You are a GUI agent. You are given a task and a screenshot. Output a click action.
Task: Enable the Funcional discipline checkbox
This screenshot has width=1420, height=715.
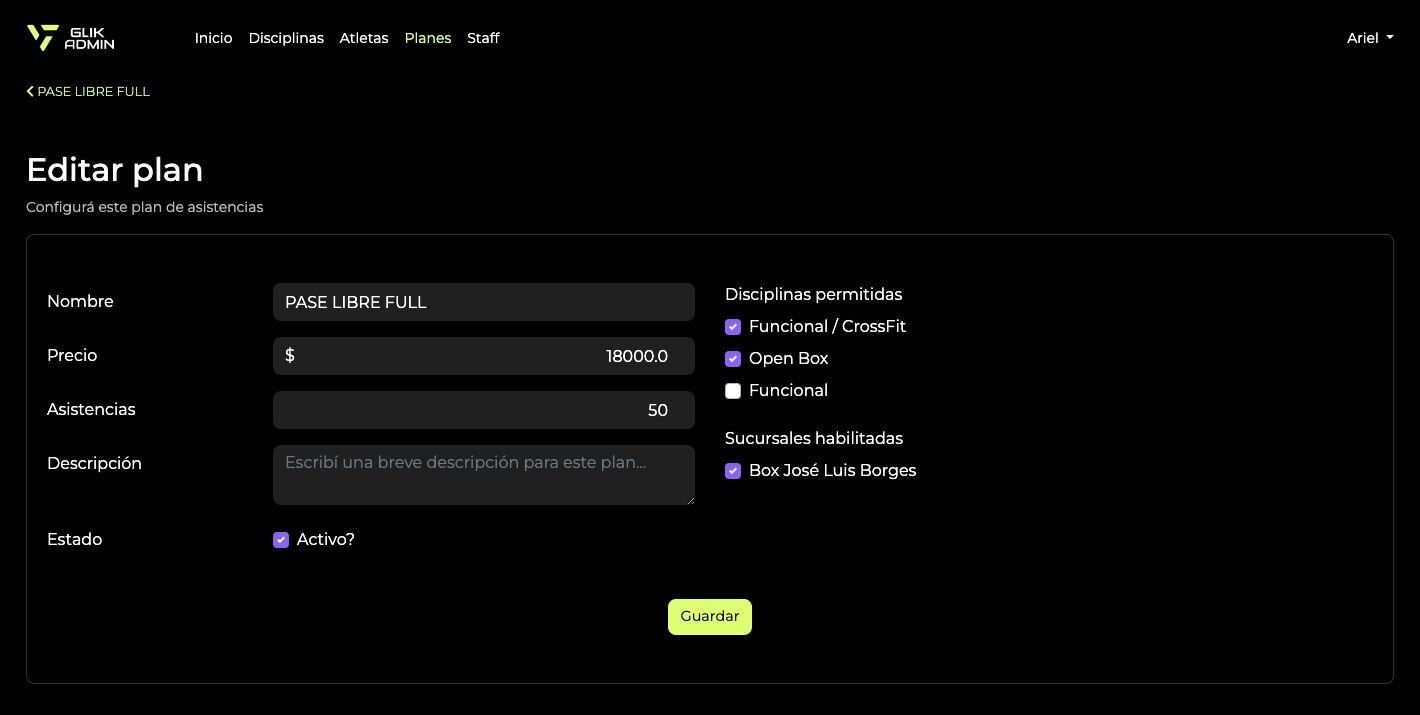click(x=733, y=391)
